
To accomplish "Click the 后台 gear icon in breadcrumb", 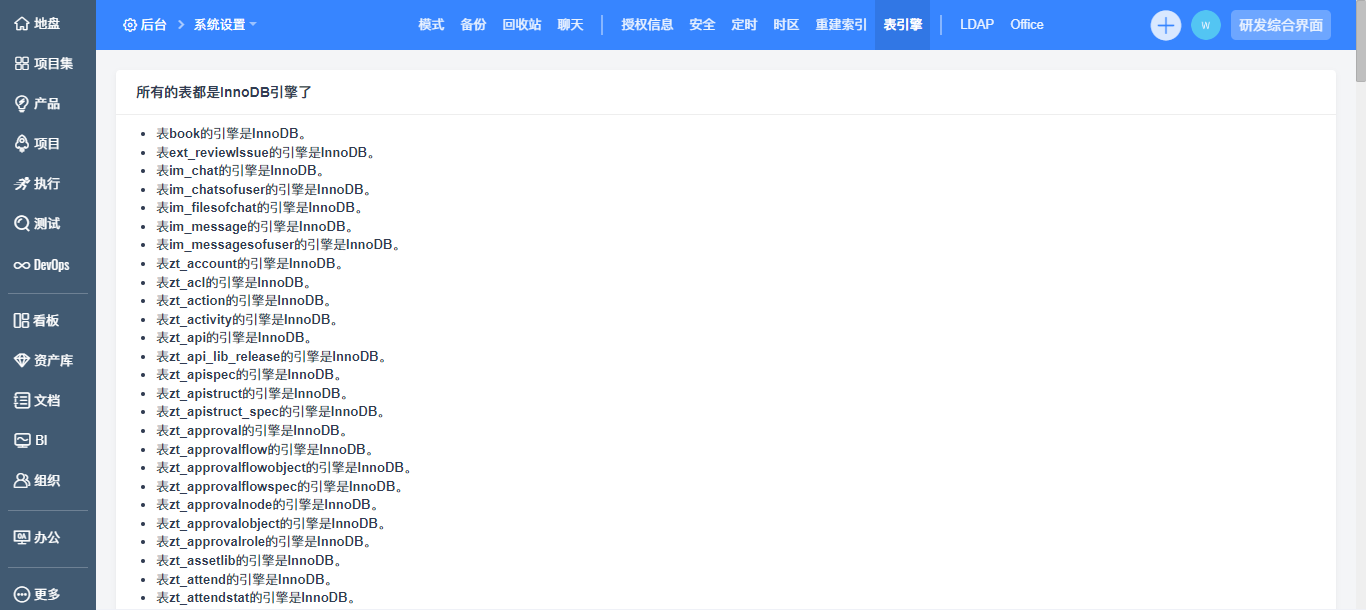I will coord(130,25).
